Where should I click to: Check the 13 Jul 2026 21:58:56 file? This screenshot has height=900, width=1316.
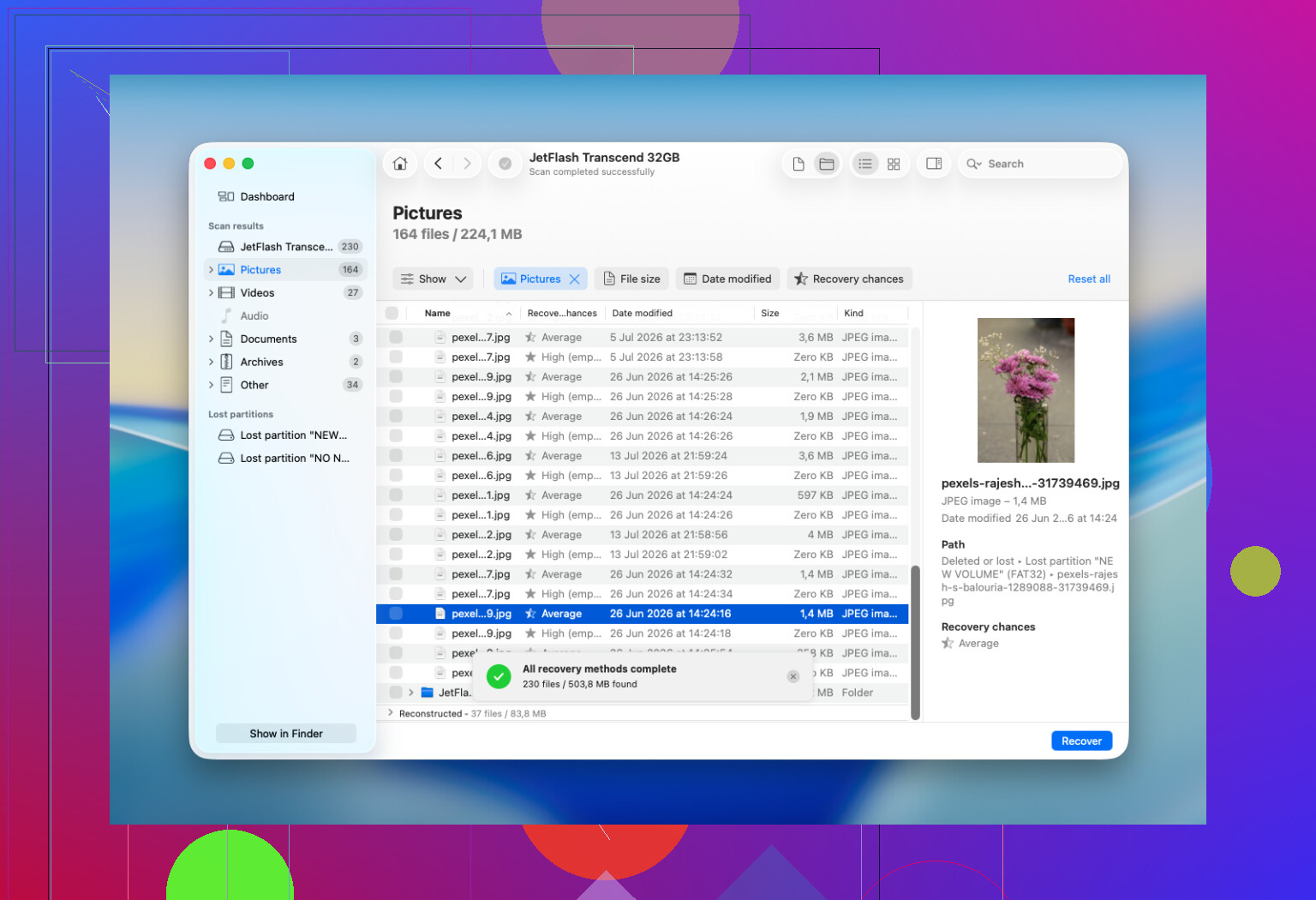pyautogui.click(x=396, y=534)
